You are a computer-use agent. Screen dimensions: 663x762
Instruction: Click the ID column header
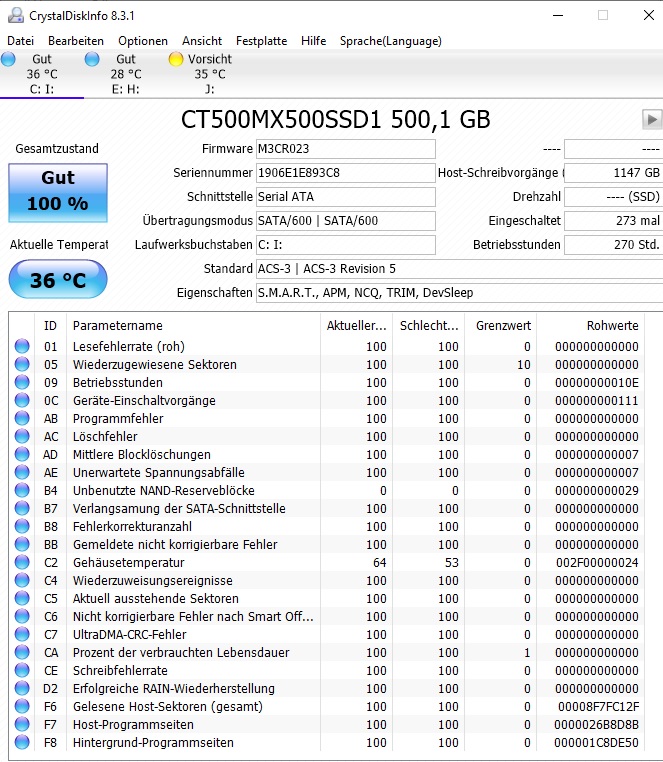[x=51, y=326]
